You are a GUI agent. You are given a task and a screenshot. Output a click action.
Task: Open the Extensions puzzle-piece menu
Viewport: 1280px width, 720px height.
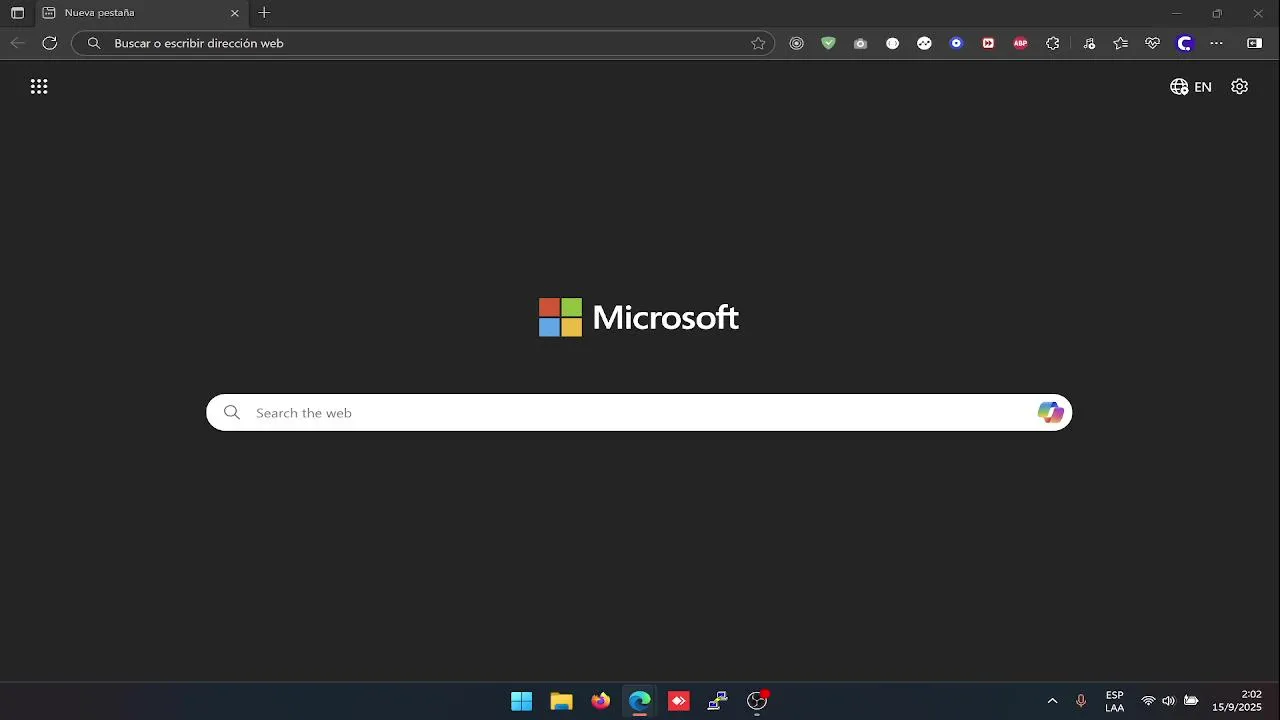(1052, 43)
